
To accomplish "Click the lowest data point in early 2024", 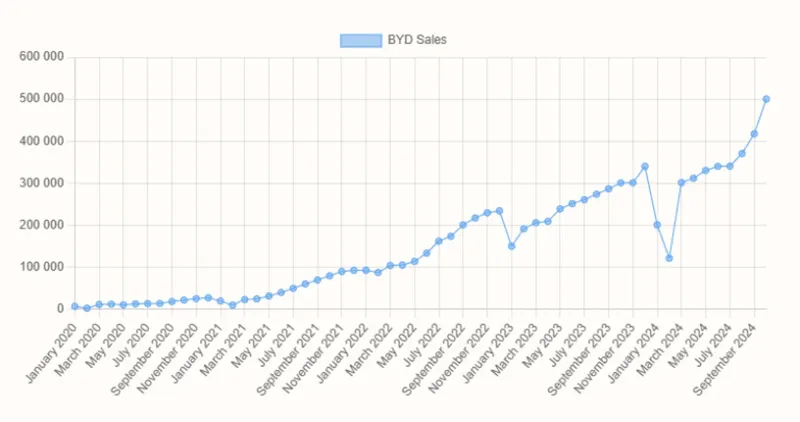I will tap(669, 258).
